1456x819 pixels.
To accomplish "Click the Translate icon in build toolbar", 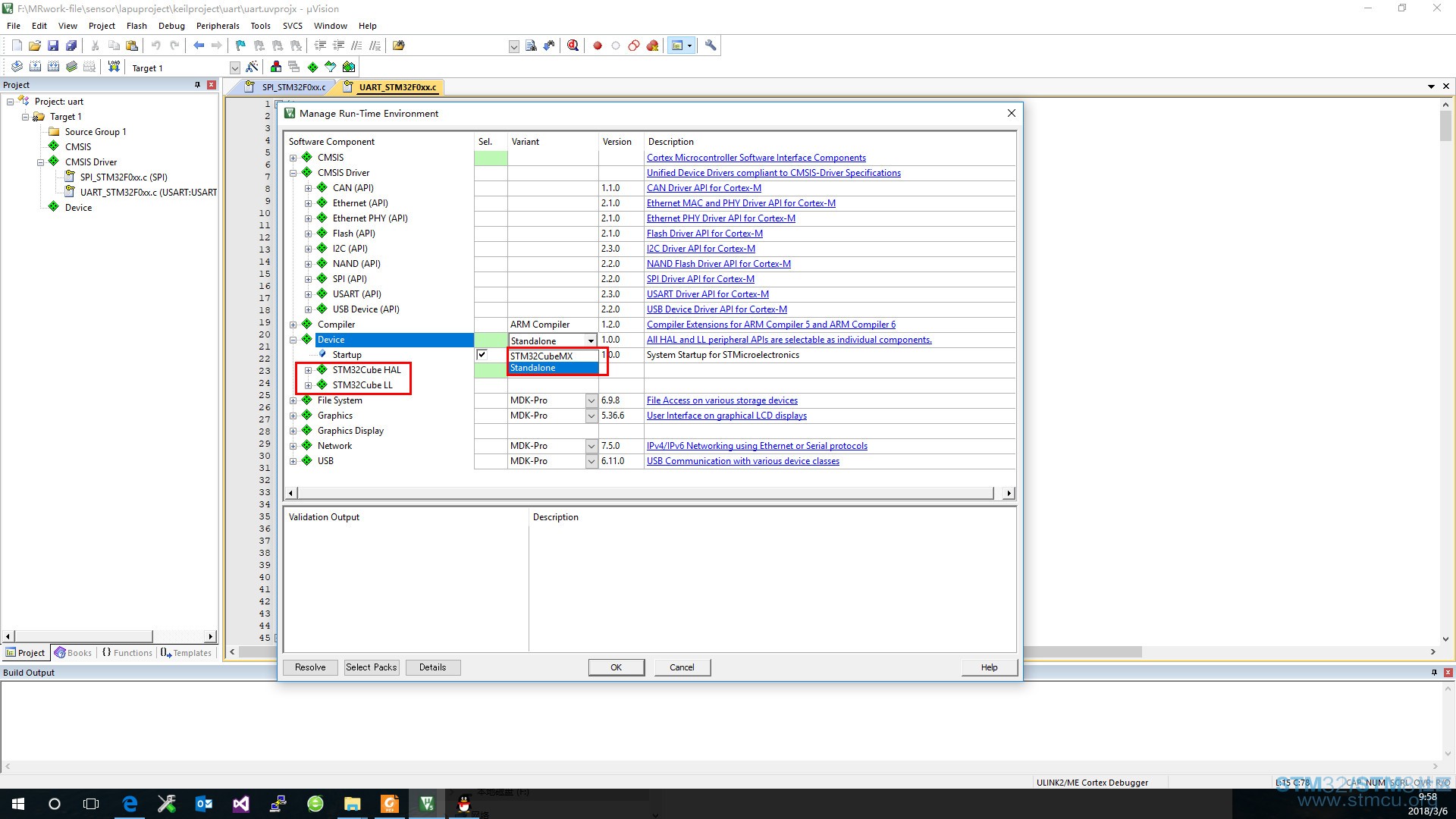I will click(17, 67).
